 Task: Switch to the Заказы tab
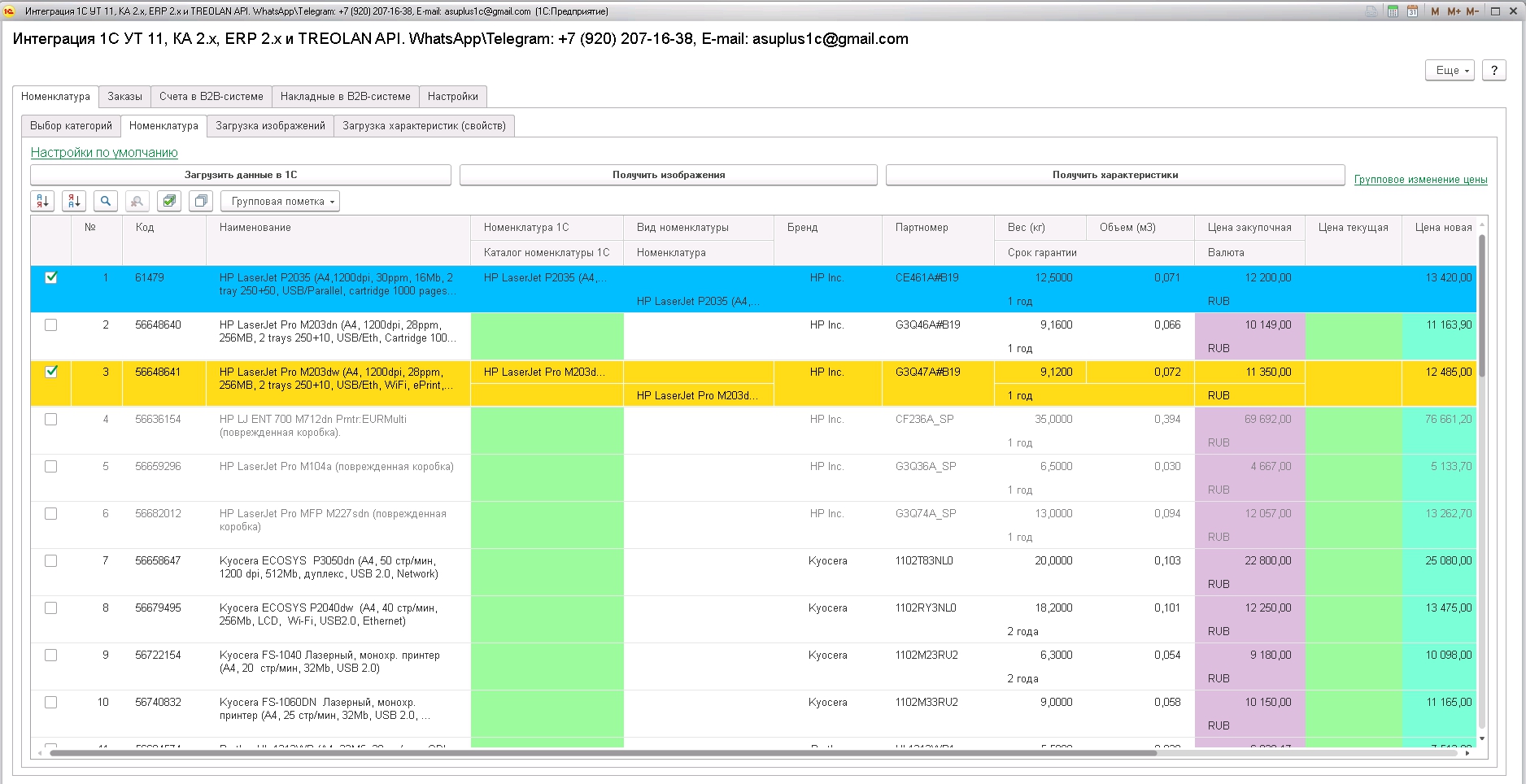pos(124,97)
